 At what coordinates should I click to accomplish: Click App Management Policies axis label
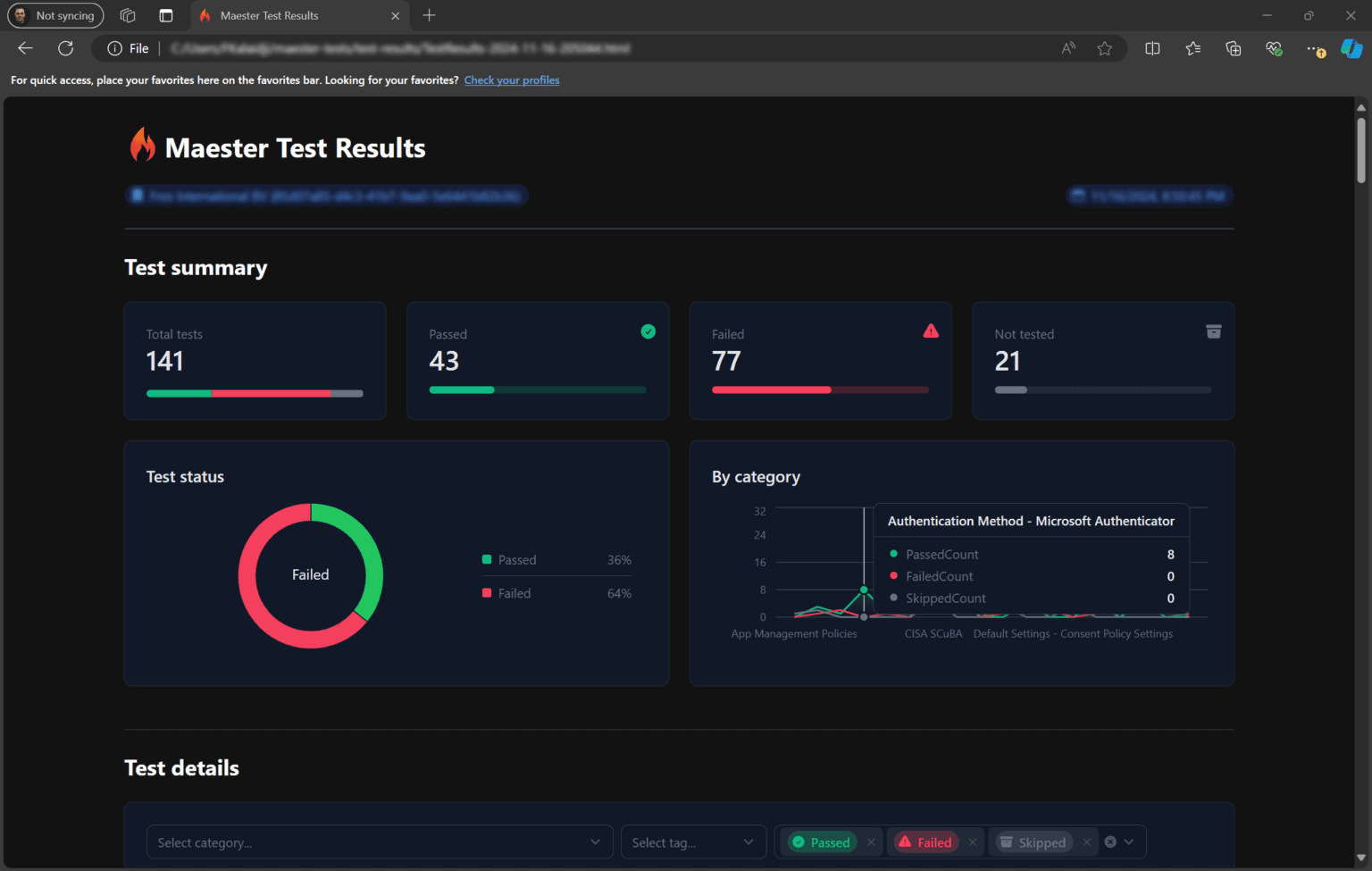click(x=794, y=633)
